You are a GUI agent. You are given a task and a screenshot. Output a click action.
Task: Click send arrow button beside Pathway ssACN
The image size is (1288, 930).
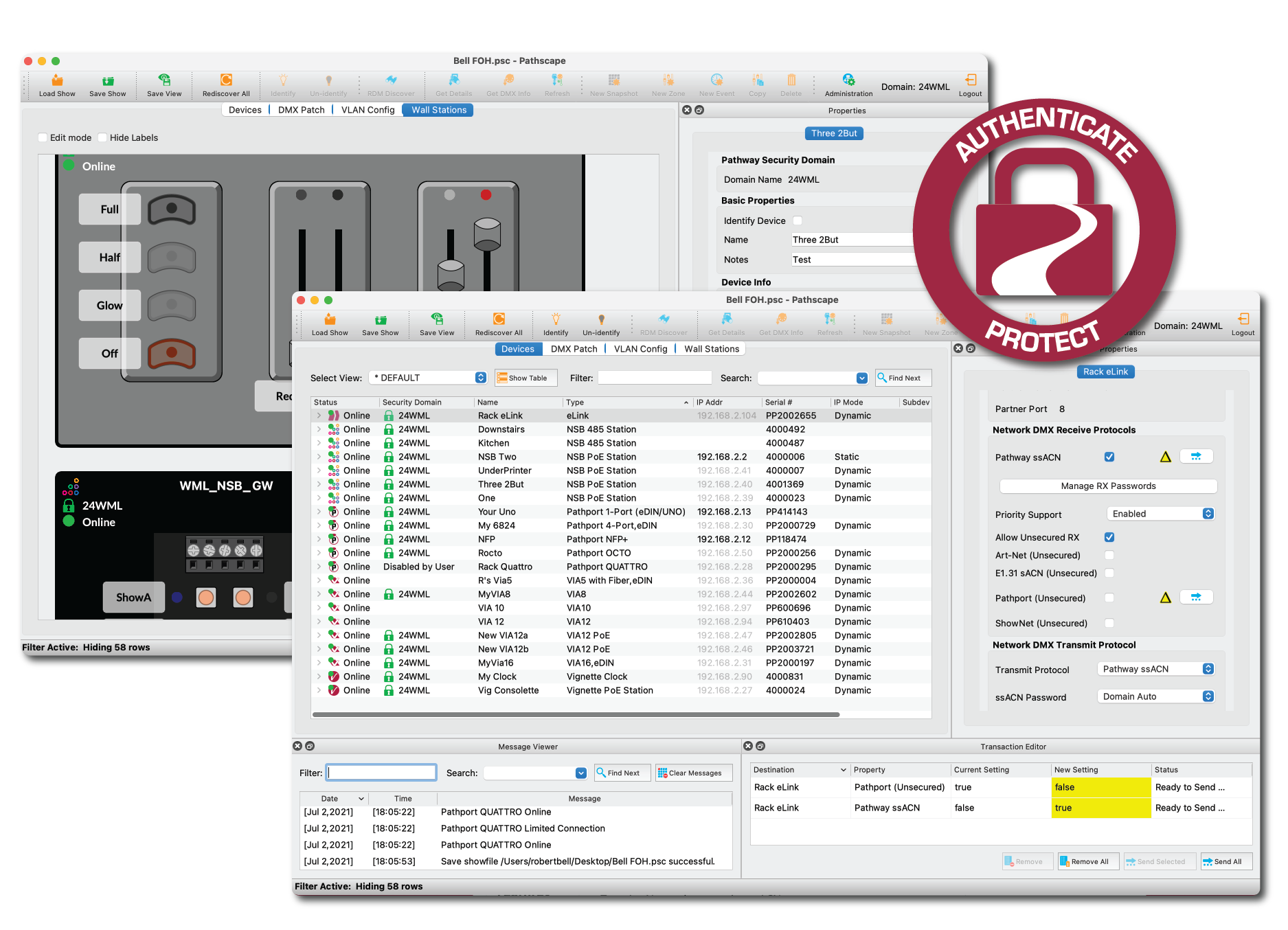1196,456
